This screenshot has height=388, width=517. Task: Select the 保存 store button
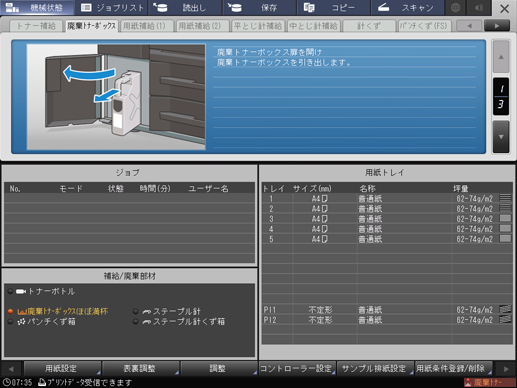point(259,7)
